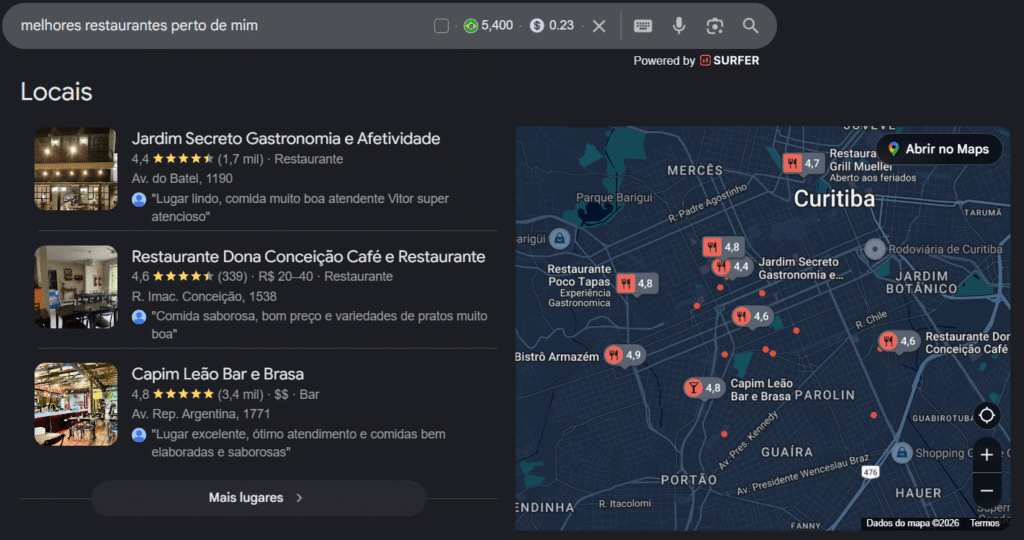This screenshot has height=540, width=1024.
Task: Open Google Lens image search
Action: pyautogui.click(x=714, y=26)
